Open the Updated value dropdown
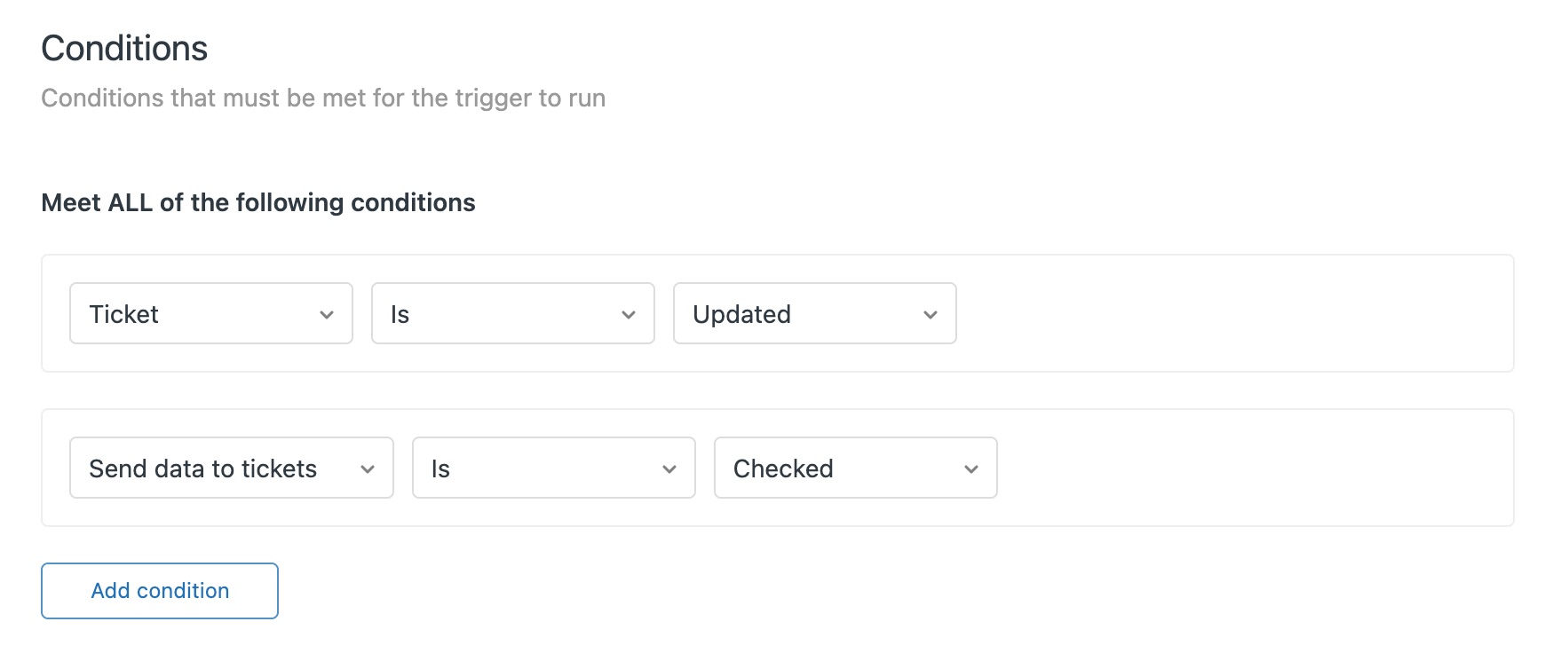 coord(815,313)
